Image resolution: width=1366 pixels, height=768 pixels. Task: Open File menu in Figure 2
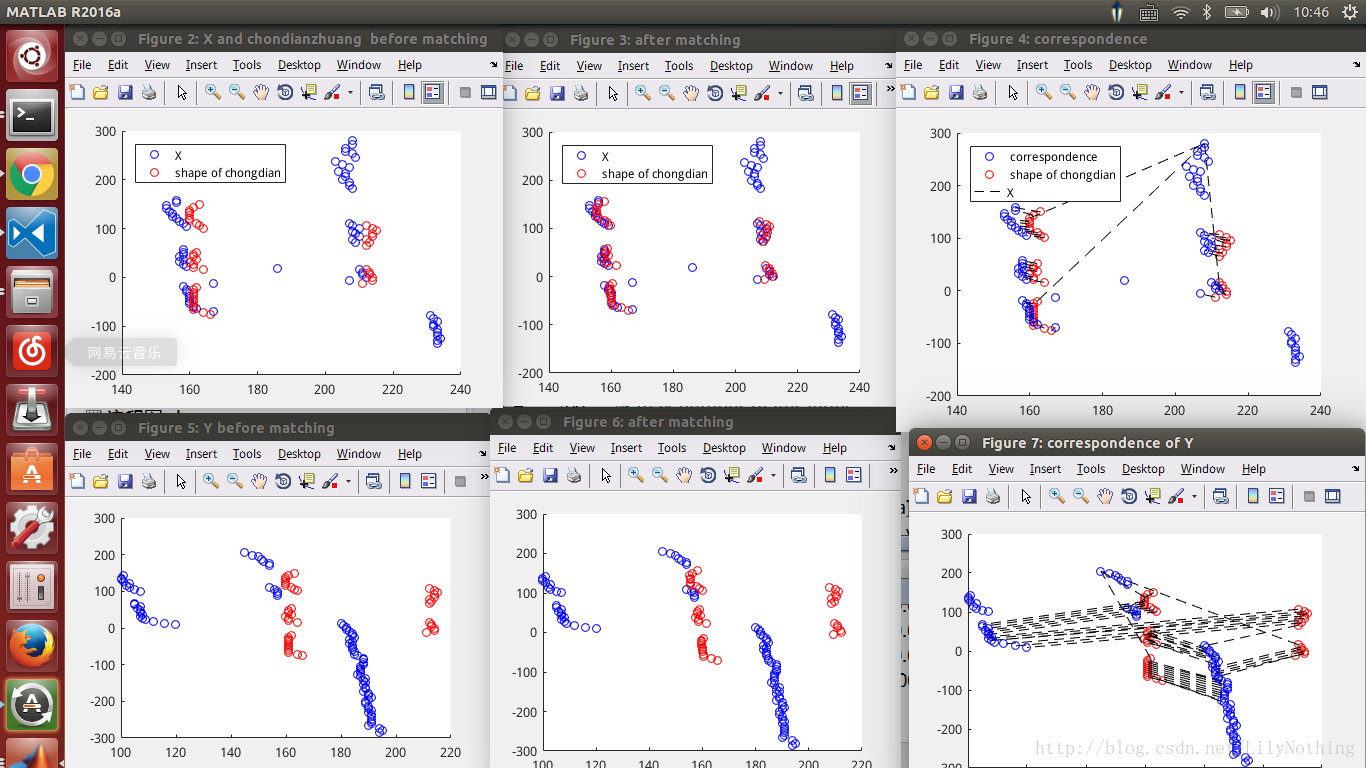tap(82, 65)
